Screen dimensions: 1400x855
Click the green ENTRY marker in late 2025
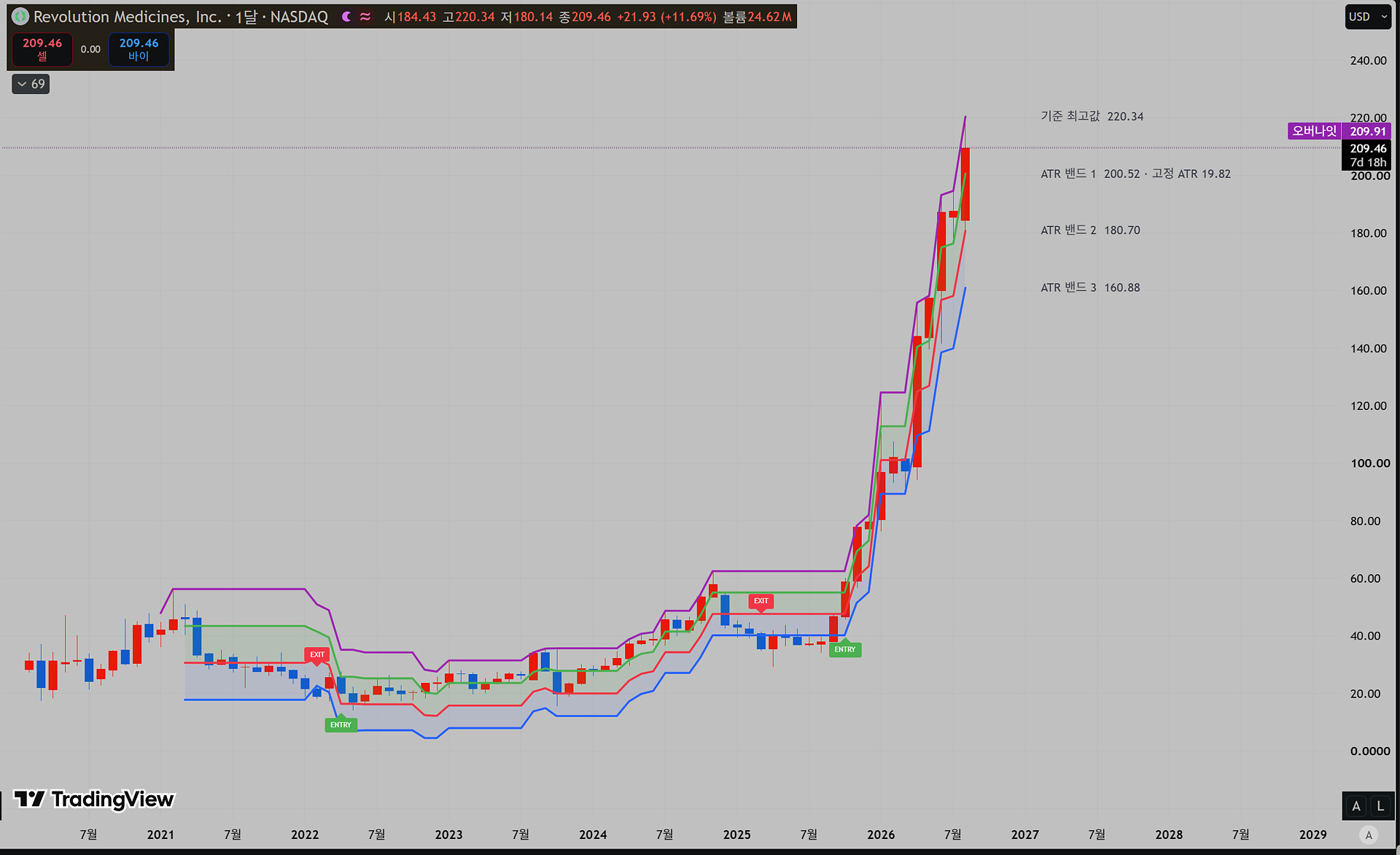click(x=844, y=649)
